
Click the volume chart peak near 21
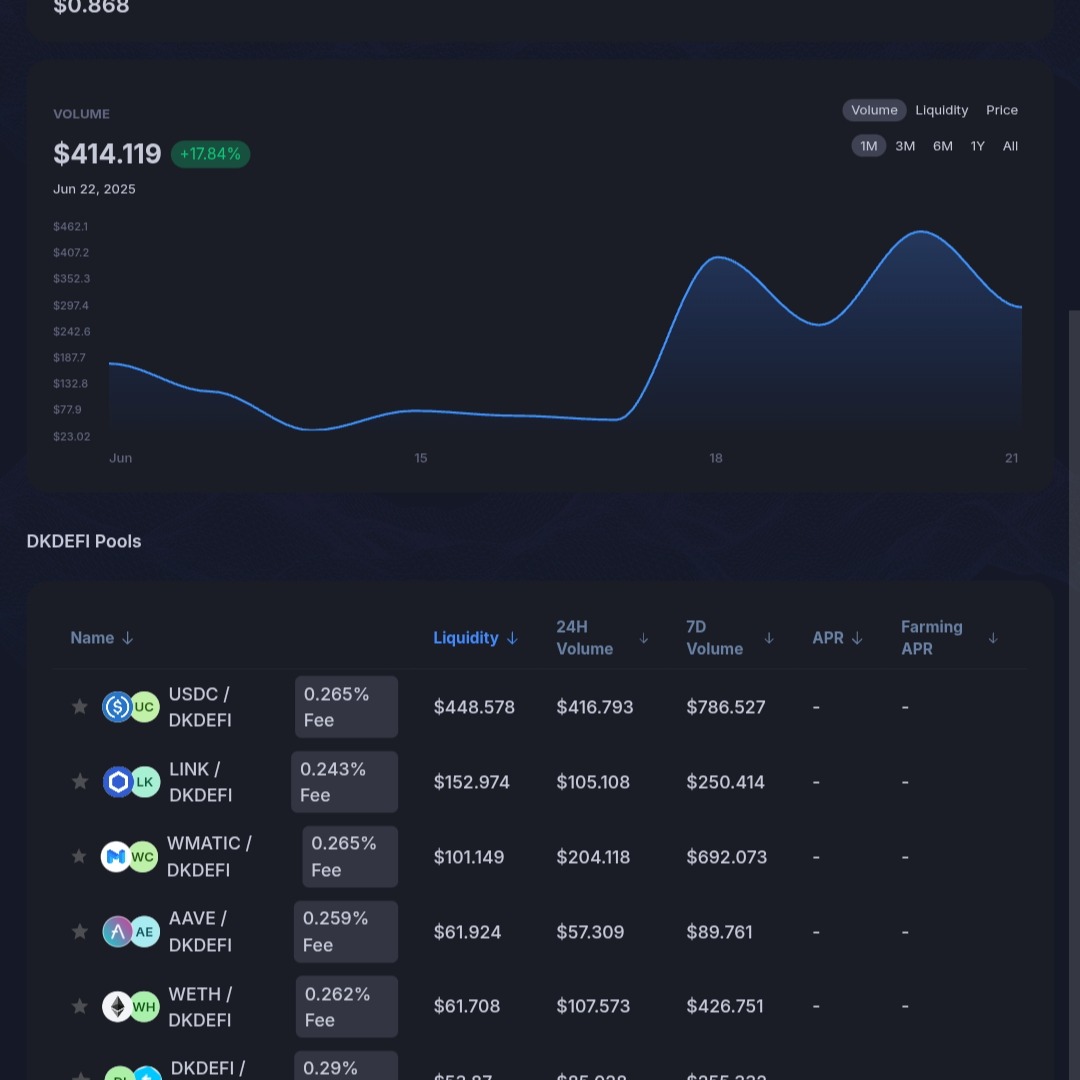click(922, 231)
